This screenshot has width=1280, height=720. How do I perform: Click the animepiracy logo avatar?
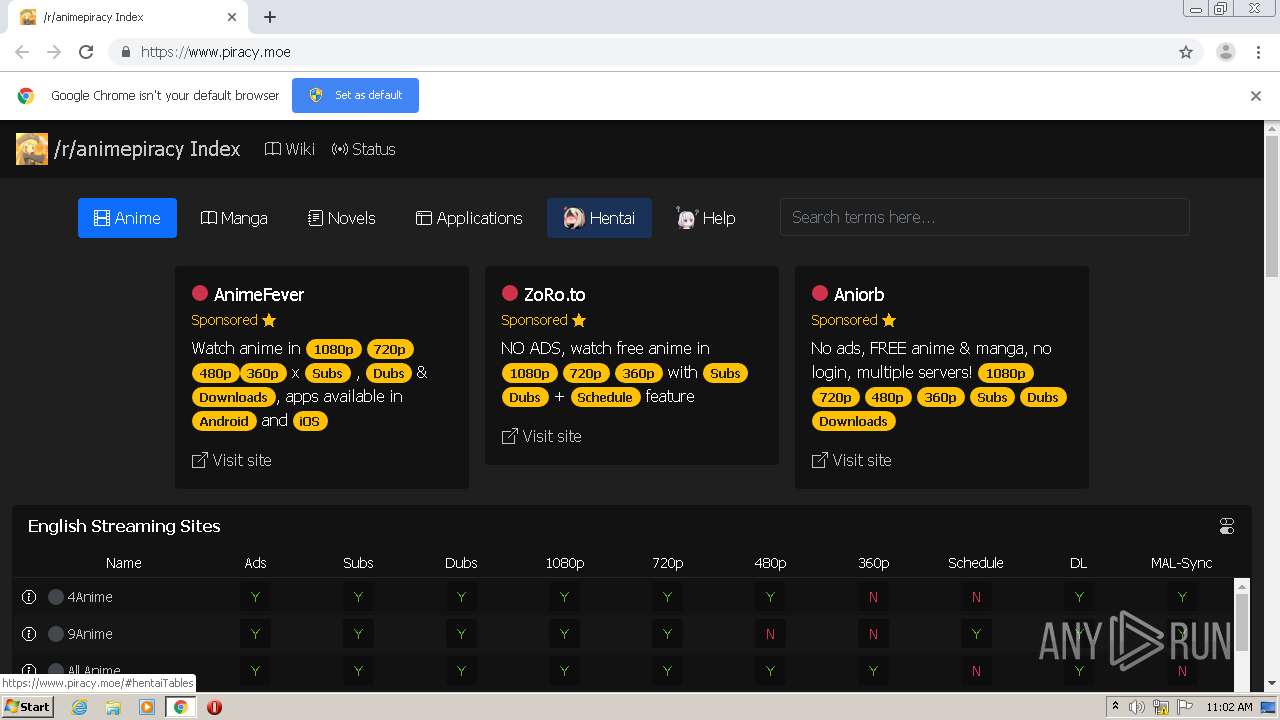(31, 149)
